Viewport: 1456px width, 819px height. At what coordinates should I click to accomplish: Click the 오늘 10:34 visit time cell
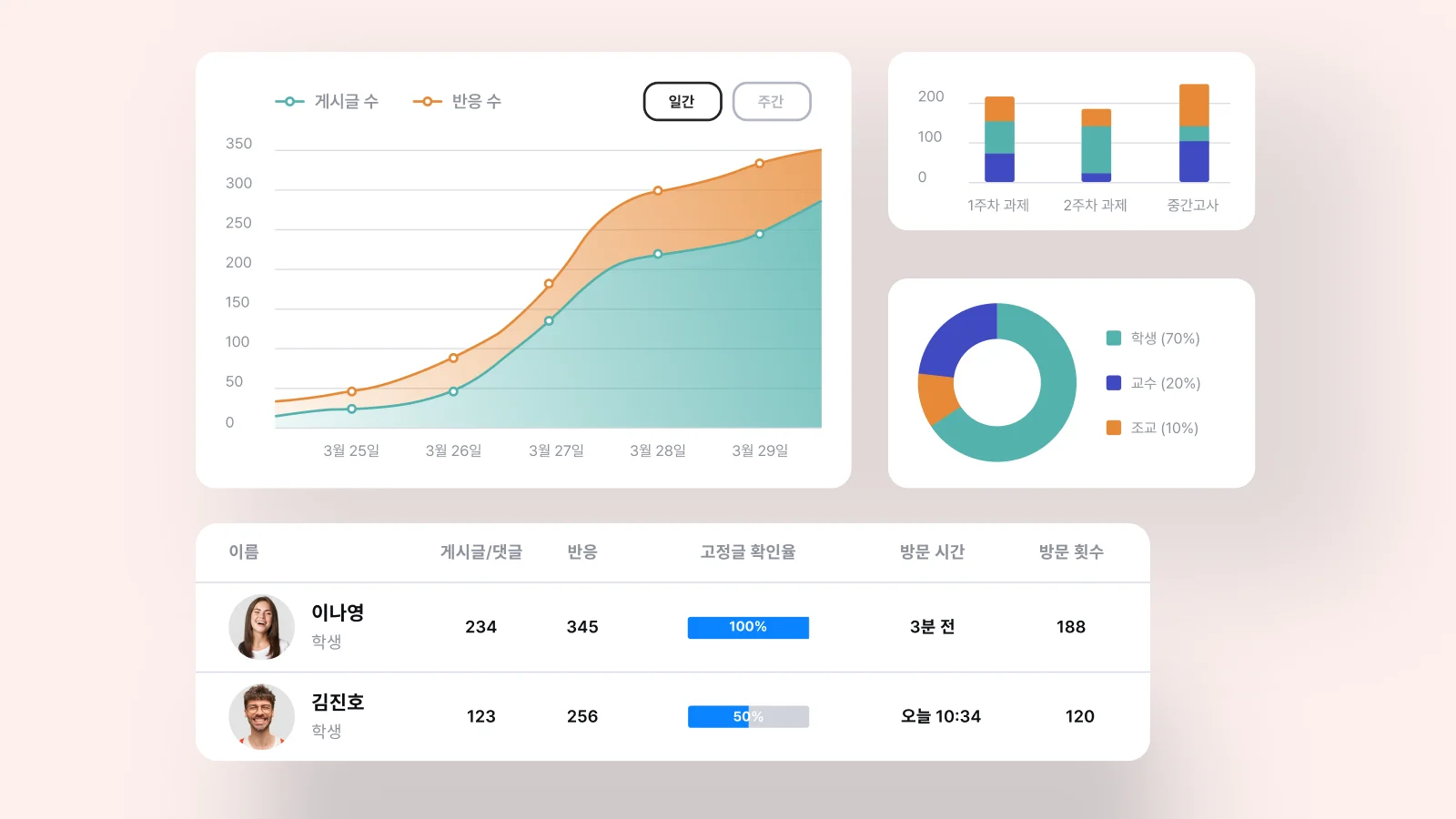pos(941,716)
